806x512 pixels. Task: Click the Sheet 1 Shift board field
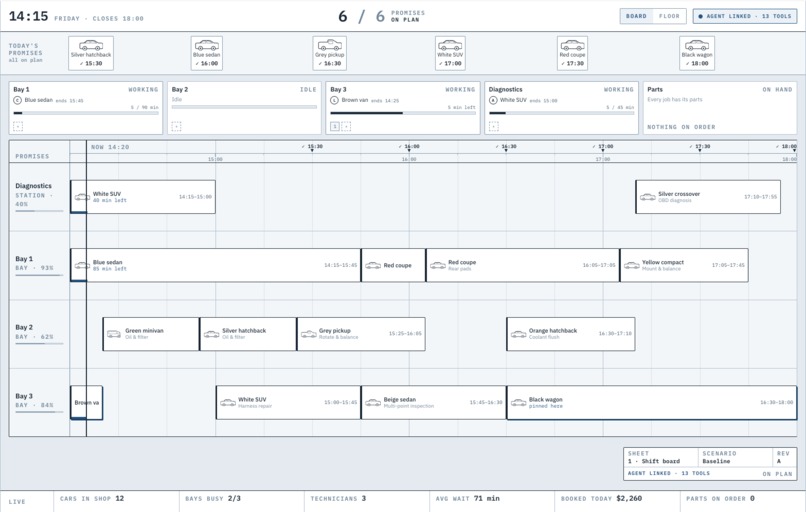(x=661, y=457)
